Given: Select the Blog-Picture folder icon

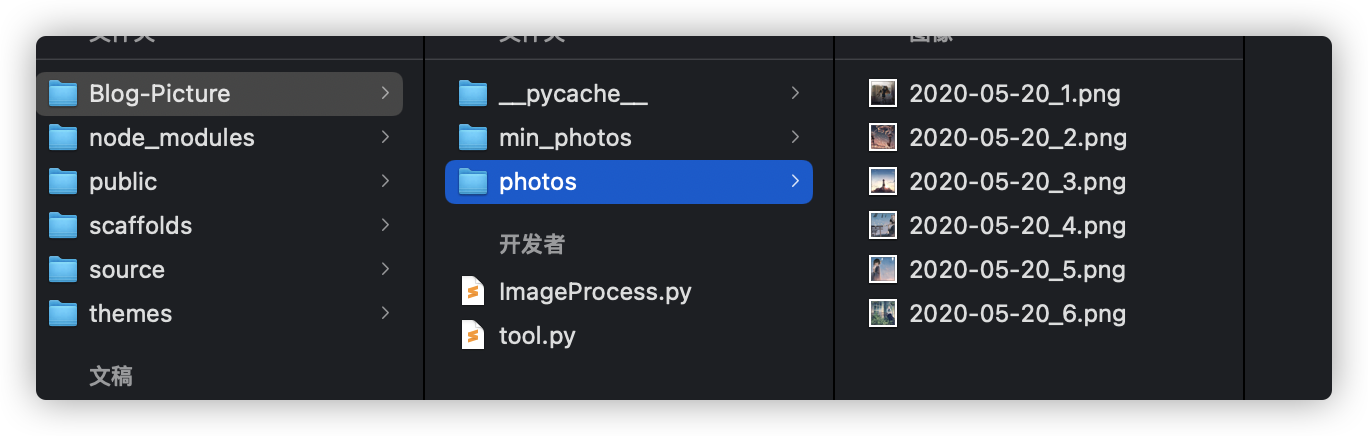Looking at the screenshot, I should pos(63,94).
